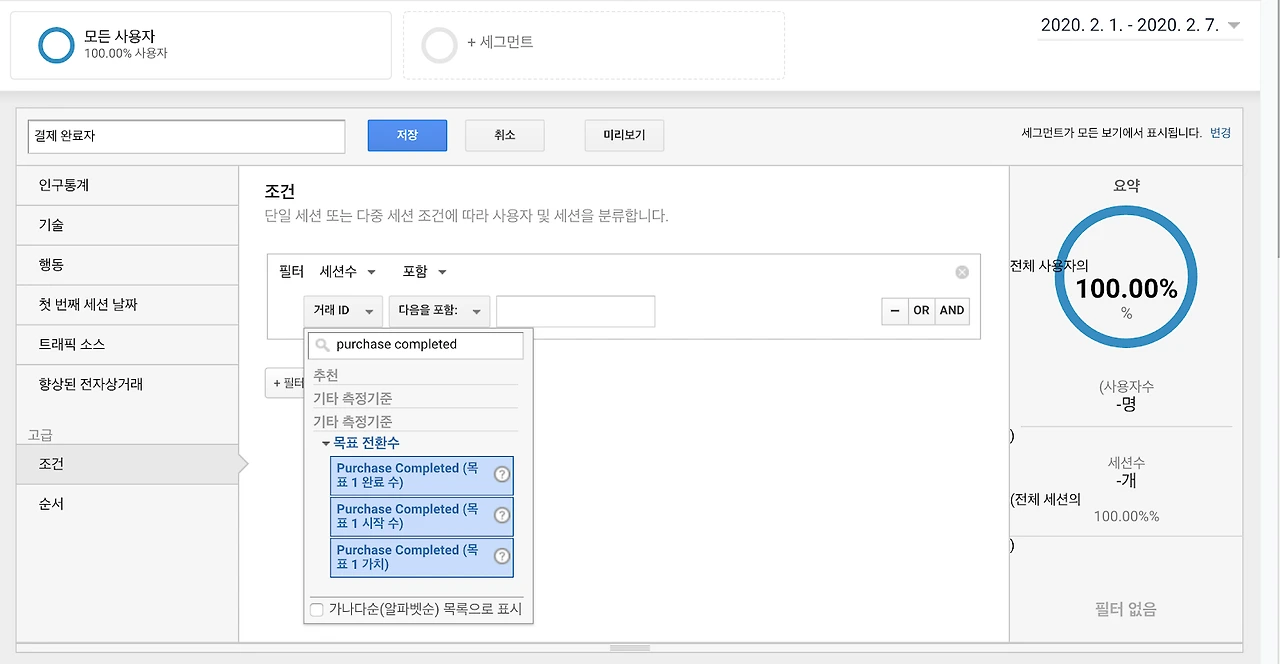Image resolution: width=1280 pixels, height=664 pixels.
Task: Click the filter value input field
Action: (575, 311)
